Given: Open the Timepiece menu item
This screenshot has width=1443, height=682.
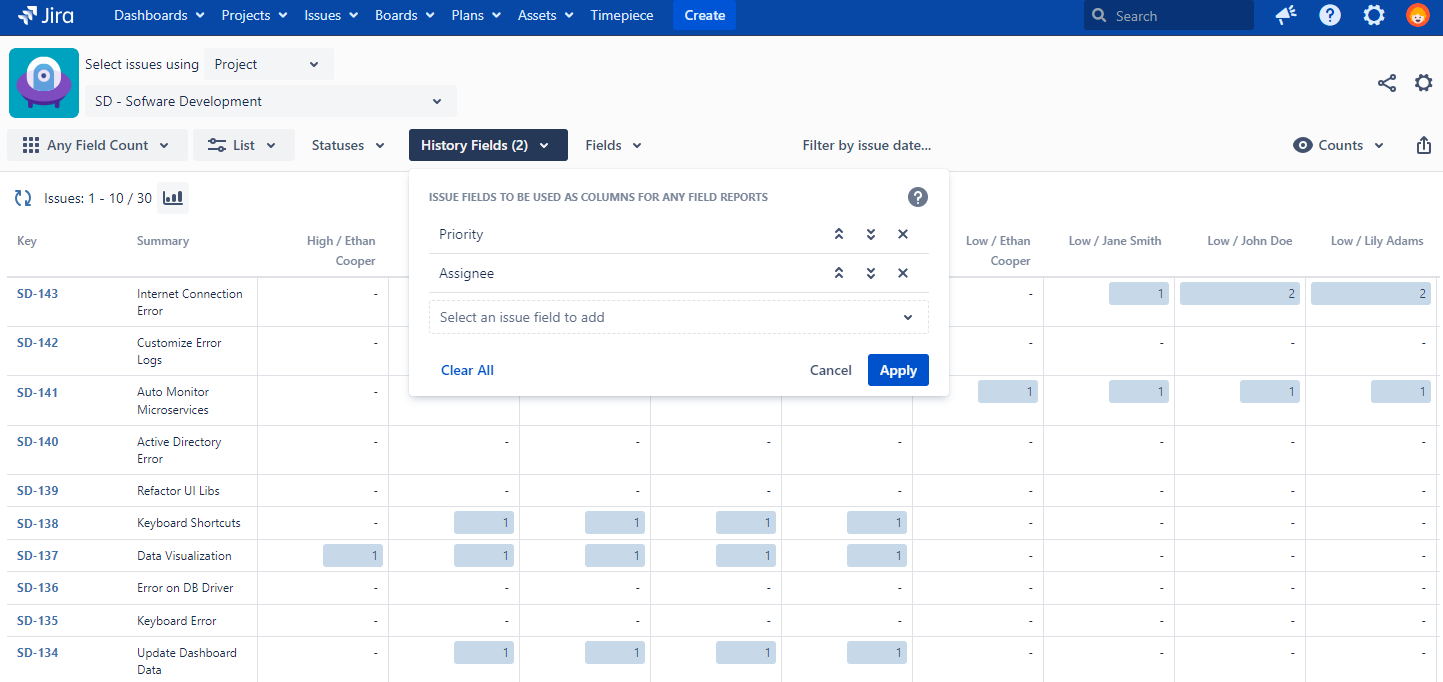Looking at the screenshot, I should (621, 15).
